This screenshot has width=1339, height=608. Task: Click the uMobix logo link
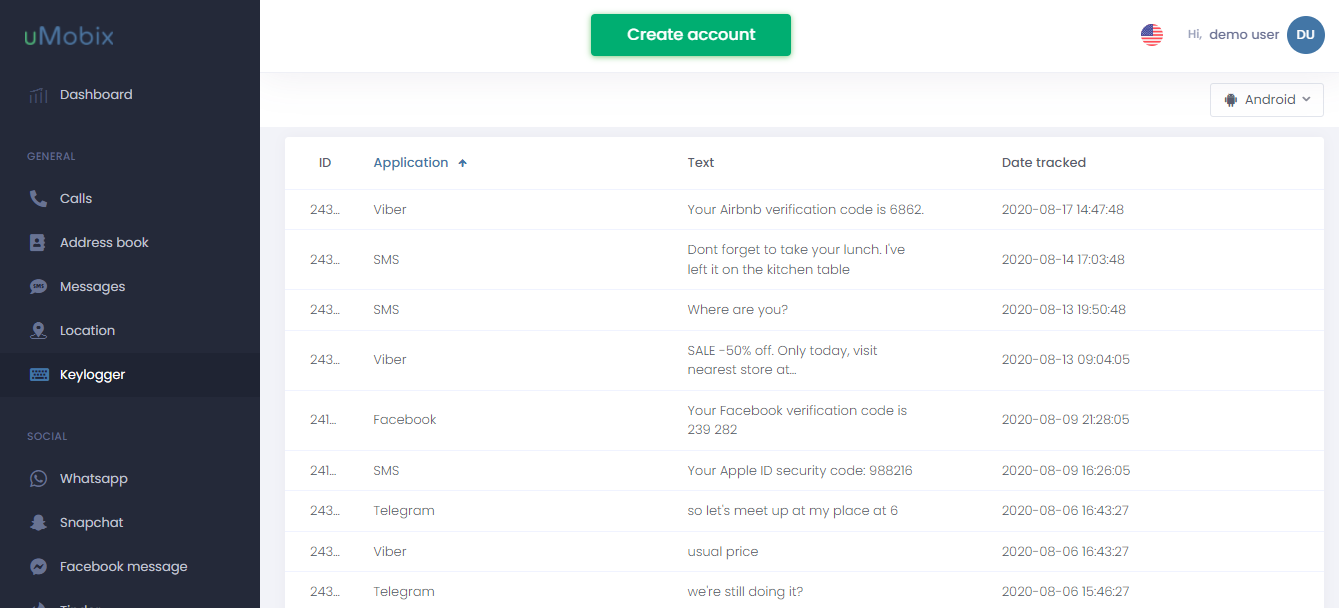click(x=69, y=37)
